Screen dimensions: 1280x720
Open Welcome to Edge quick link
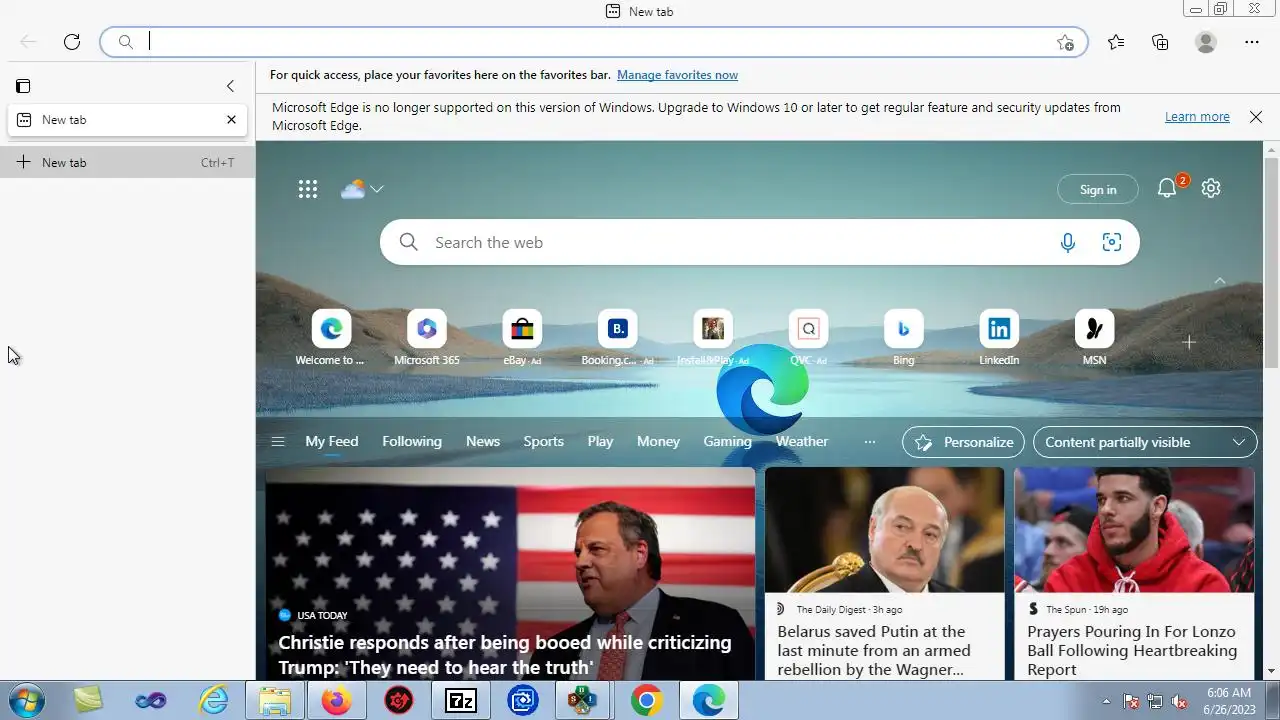(x=331, y=338)
